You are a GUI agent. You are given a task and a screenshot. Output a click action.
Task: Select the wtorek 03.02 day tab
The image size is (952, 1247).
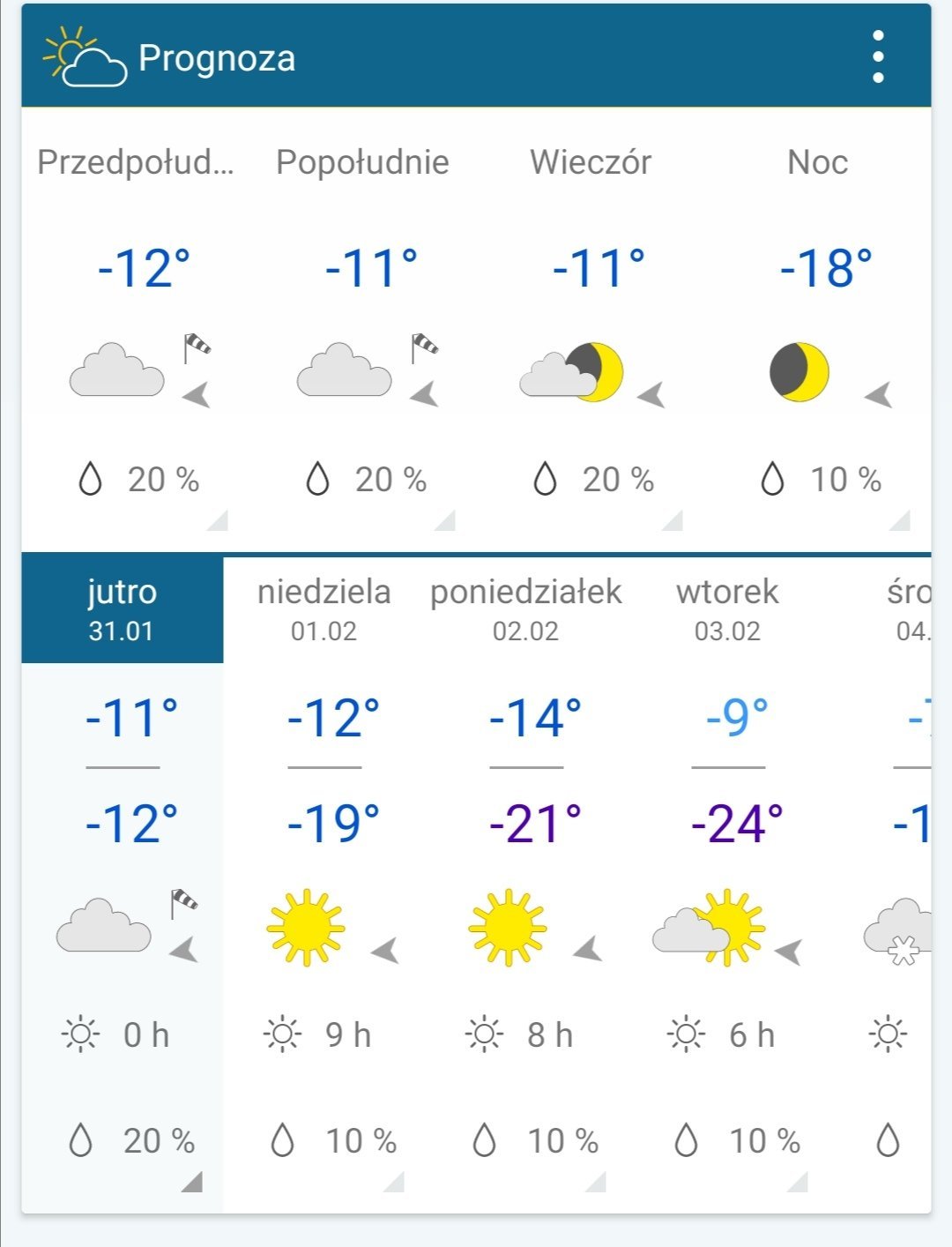(727, 609)
